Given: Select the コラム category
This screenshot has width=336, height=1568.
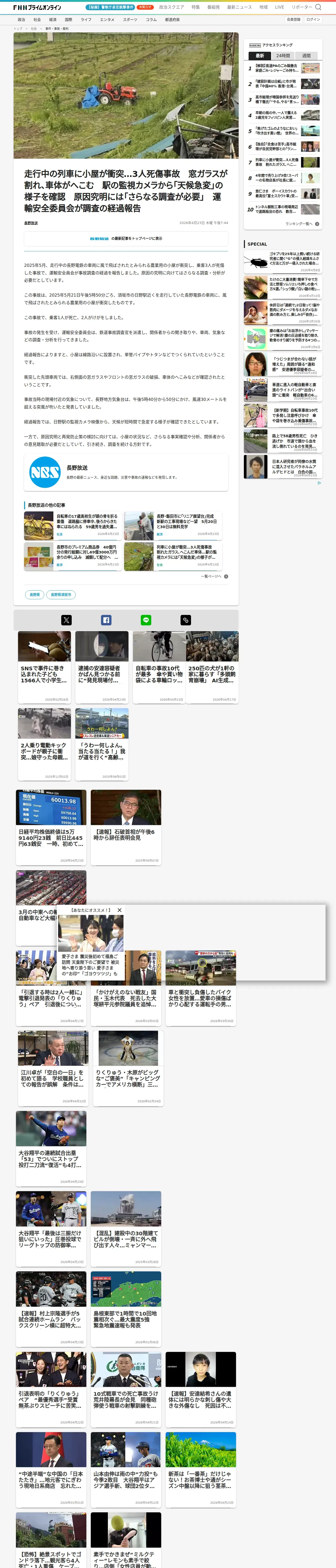Looking at the screenshot, I should pyautogui.click(x=151, y=20).
